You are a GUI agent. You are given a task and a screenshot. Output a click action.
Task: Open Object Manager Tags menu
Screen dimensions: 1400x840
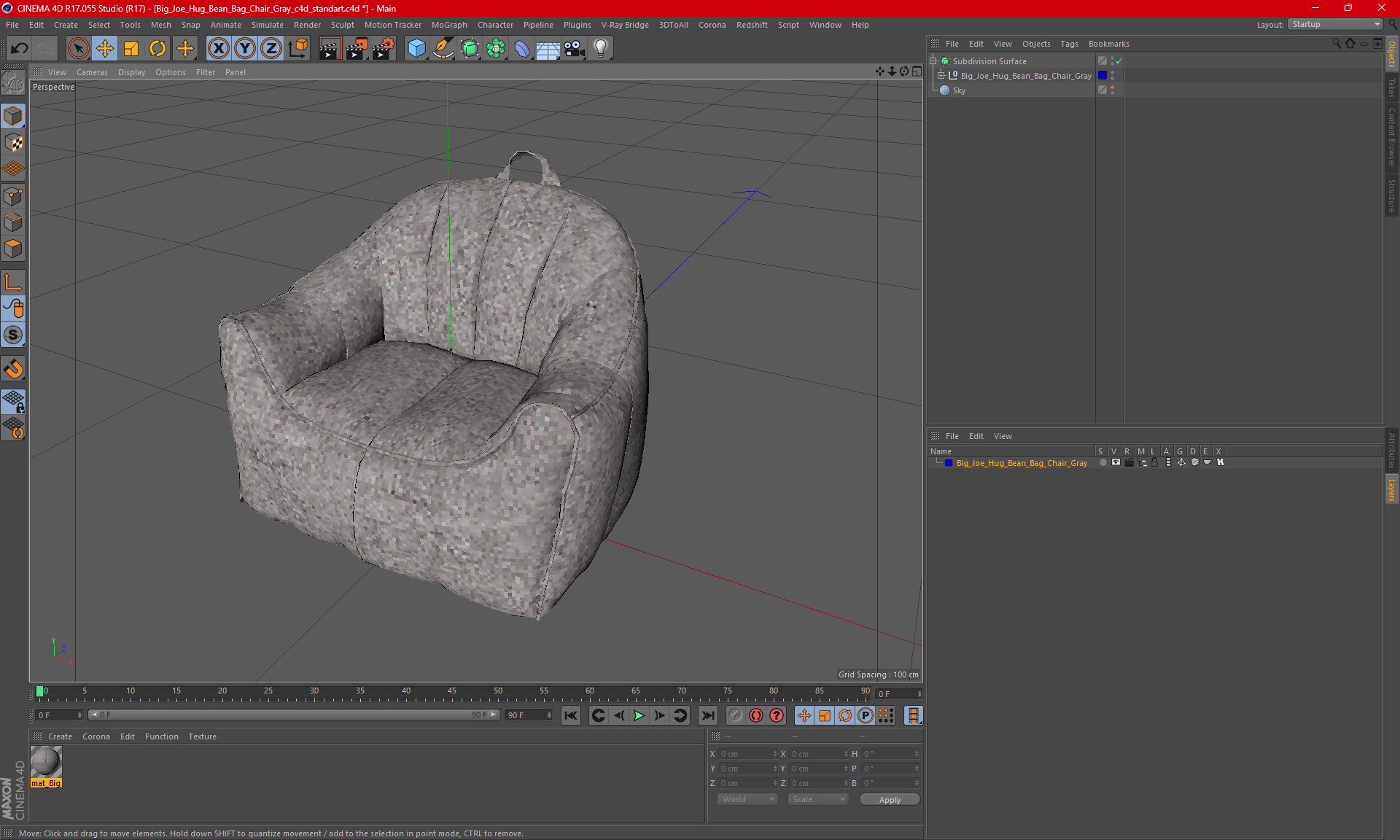(1069, 44)
